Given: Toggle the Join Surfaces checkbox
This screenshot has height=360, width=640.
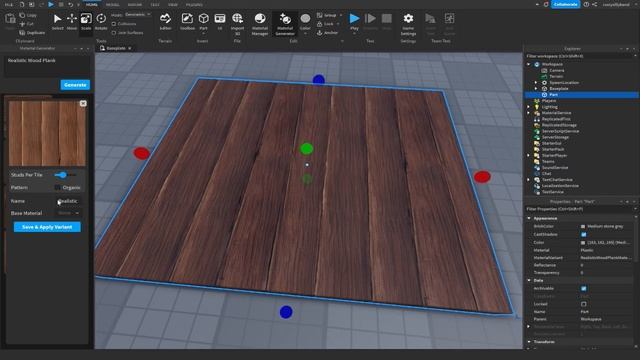Looking at the screenshot, I should (x=114, y=33).
